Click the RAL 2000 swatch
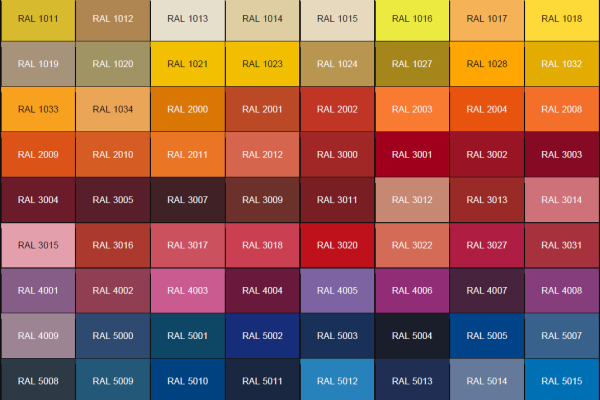This screenshot has width=600, height=400. point(187,109)
